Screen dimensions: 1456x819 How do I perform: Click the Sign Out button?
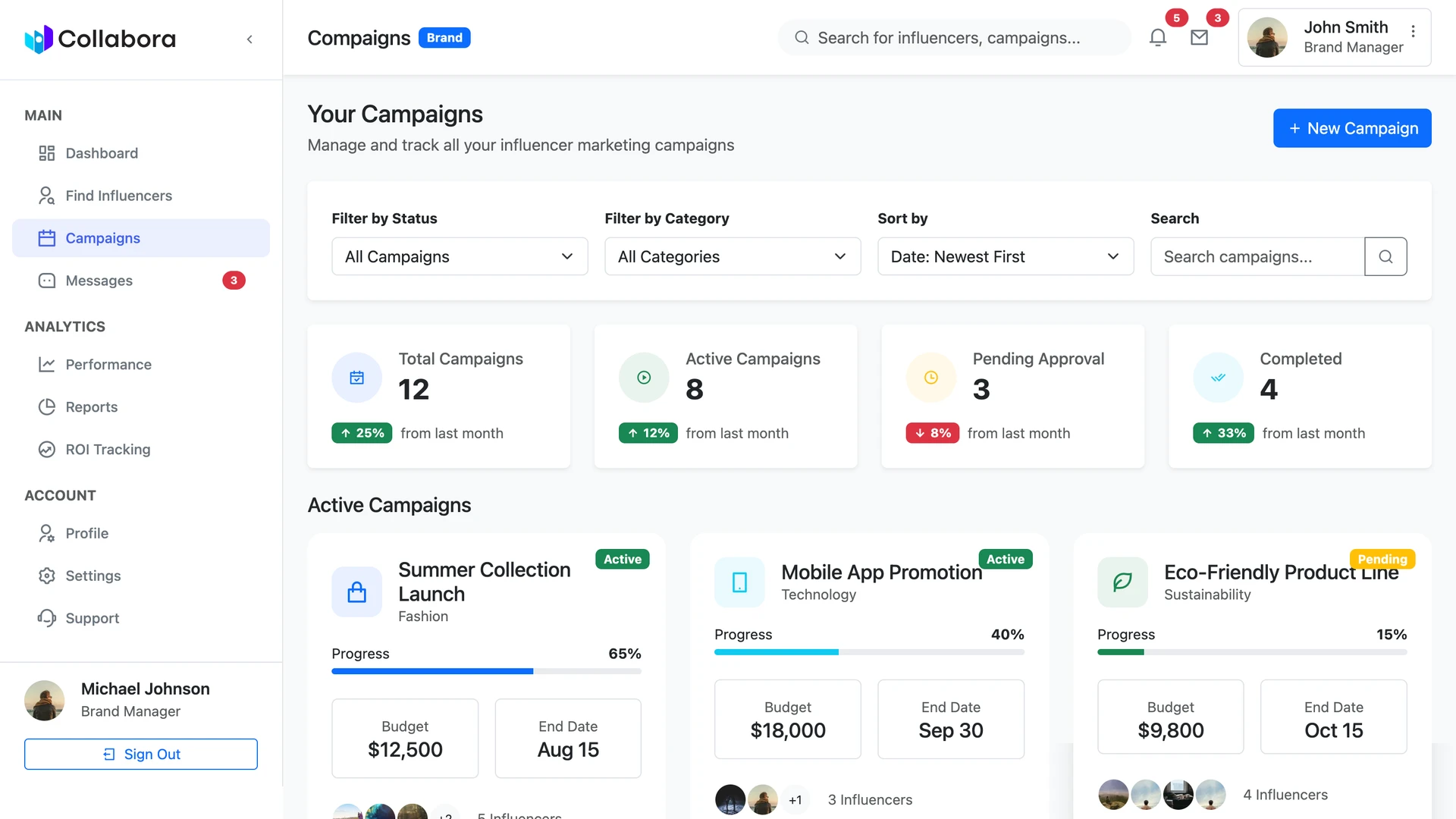coord(141,754)
